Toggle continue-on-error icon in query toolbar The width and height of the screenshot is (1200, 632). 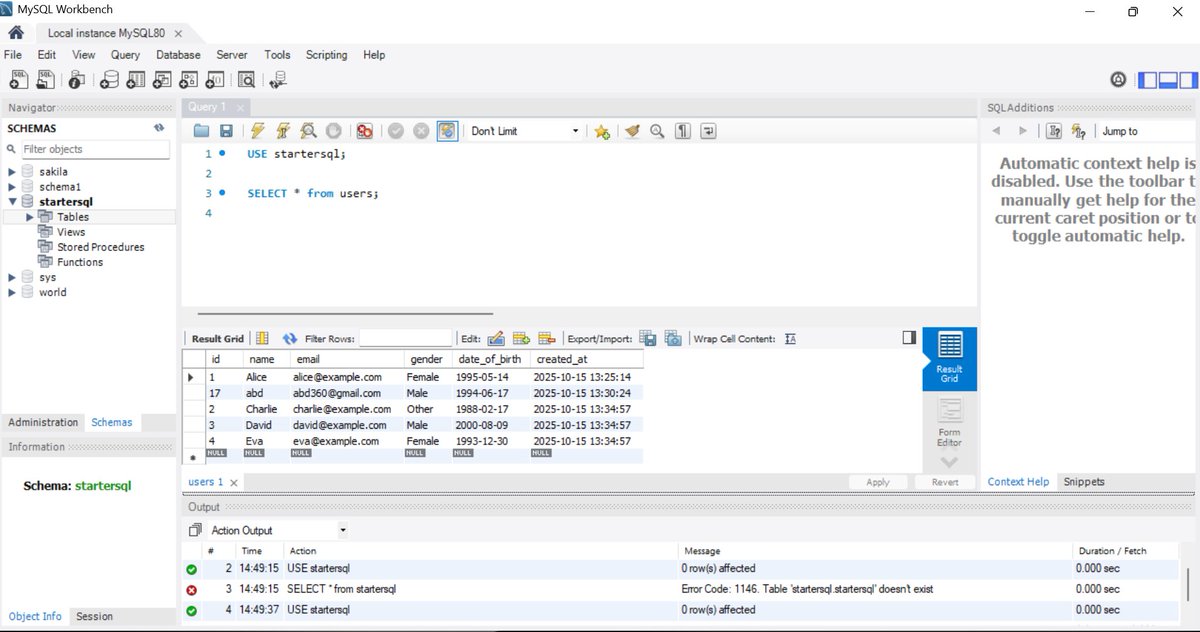[365, 131]
